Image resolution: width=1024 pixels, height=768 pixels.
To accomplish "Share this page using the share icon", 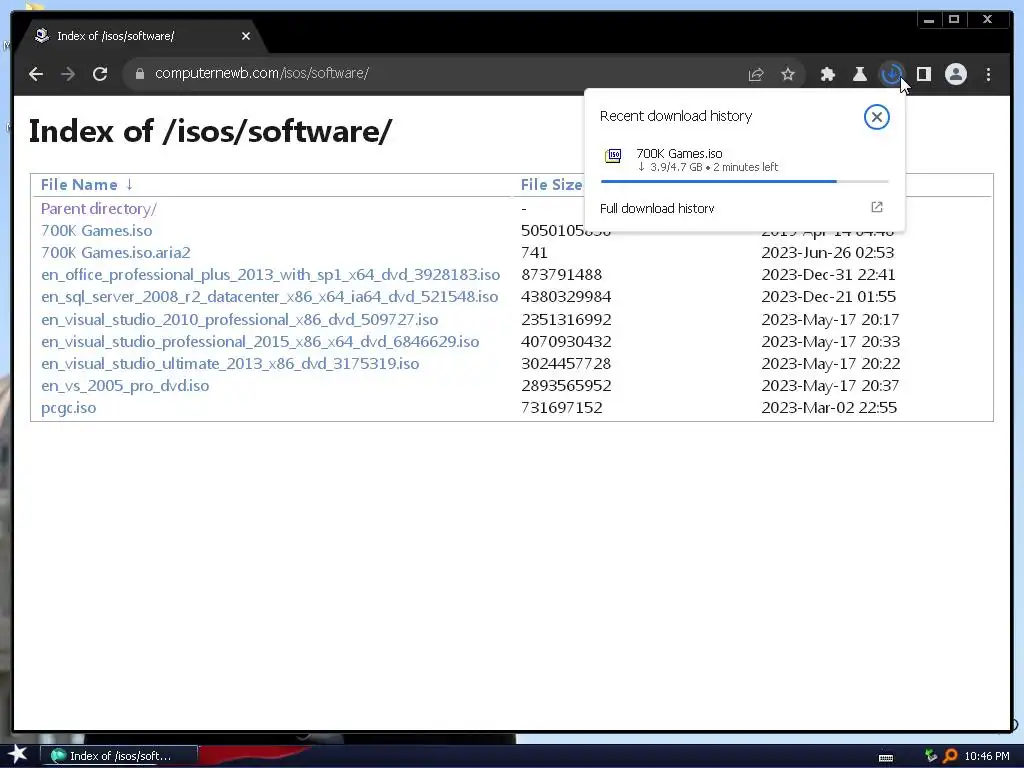I will [756, 74].
